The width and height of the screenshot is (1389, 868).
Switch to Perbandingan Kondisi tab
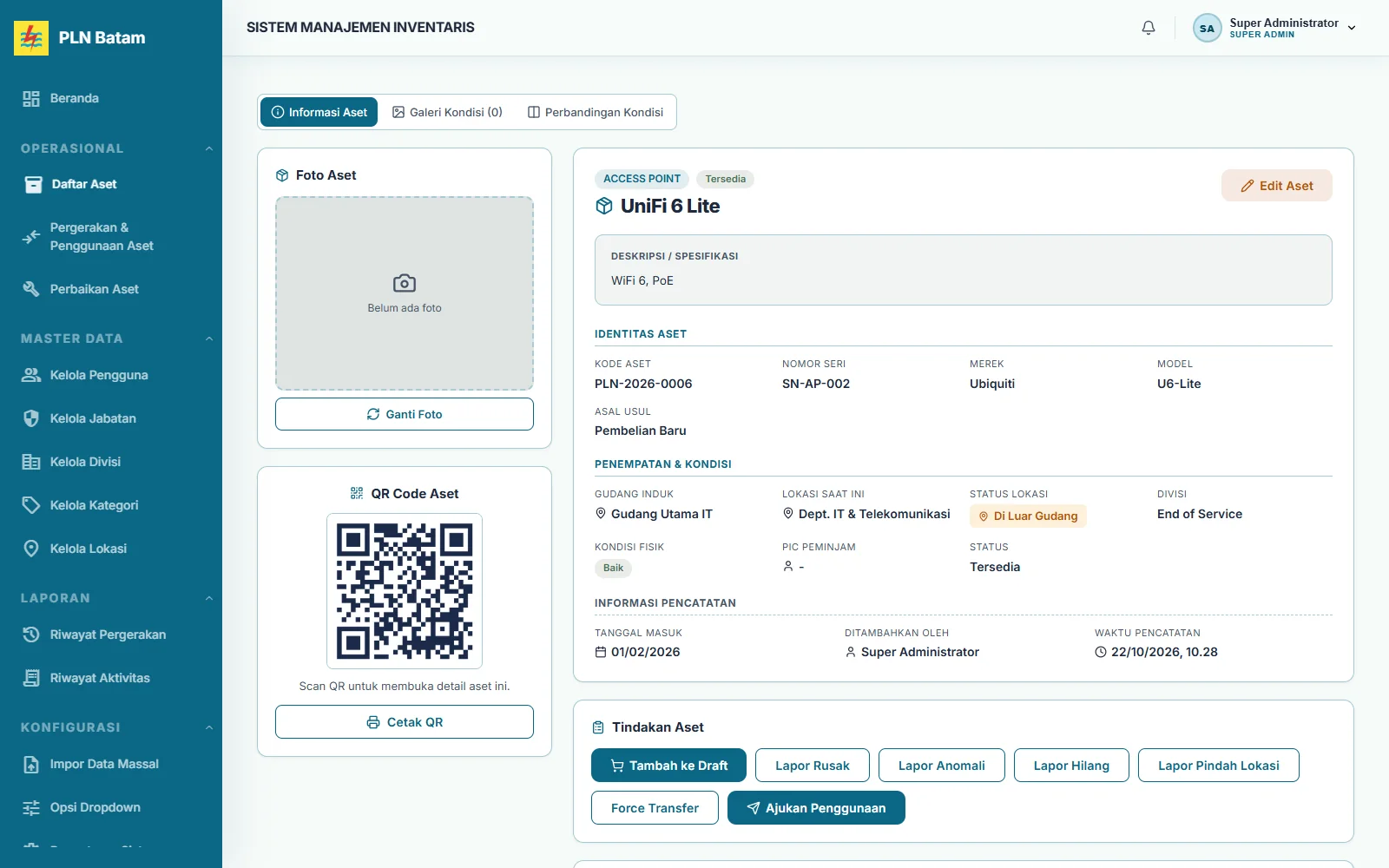pos(596,112)
